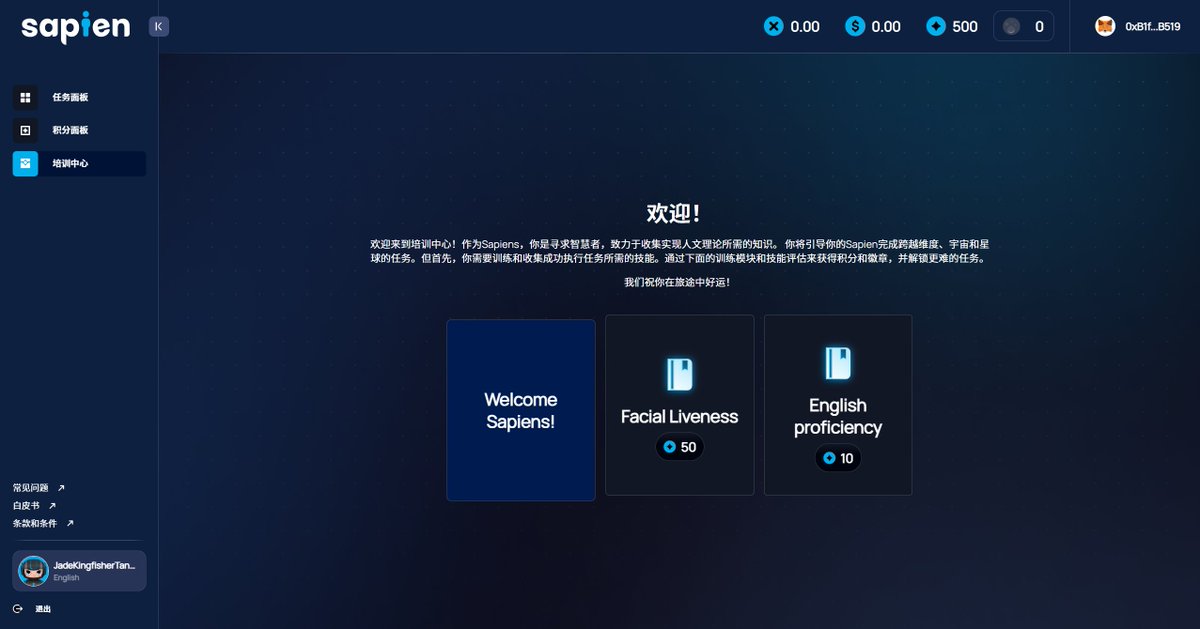1200x629 pixels.
Task: Click the logout arrow icon
Action: [x=17, y=609]
